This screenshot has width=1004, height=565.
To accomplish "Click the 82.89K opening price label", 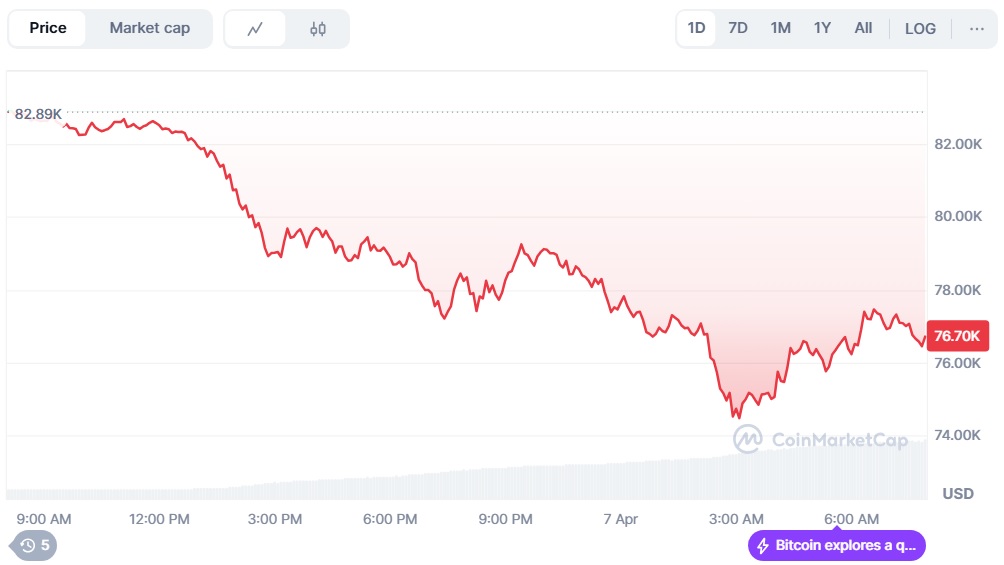I will tap(38, 114).
